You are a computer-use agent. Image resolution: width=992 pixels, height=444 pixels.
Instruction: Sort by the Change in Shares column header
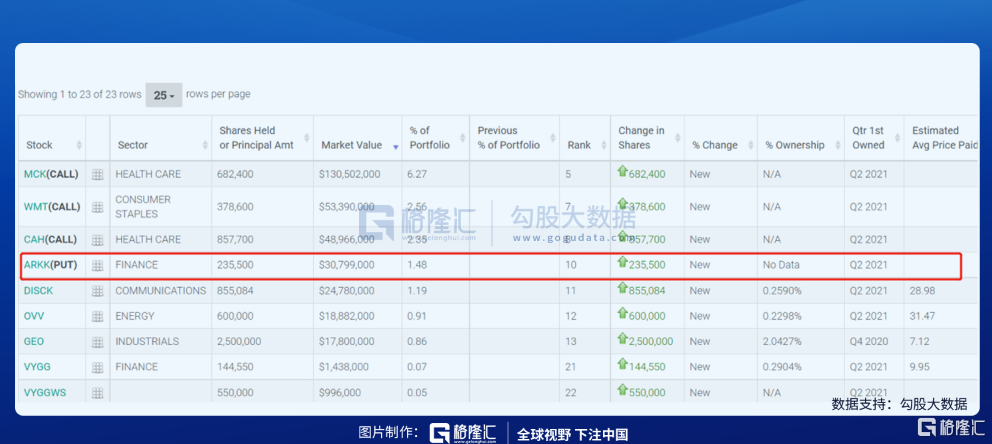641,138
